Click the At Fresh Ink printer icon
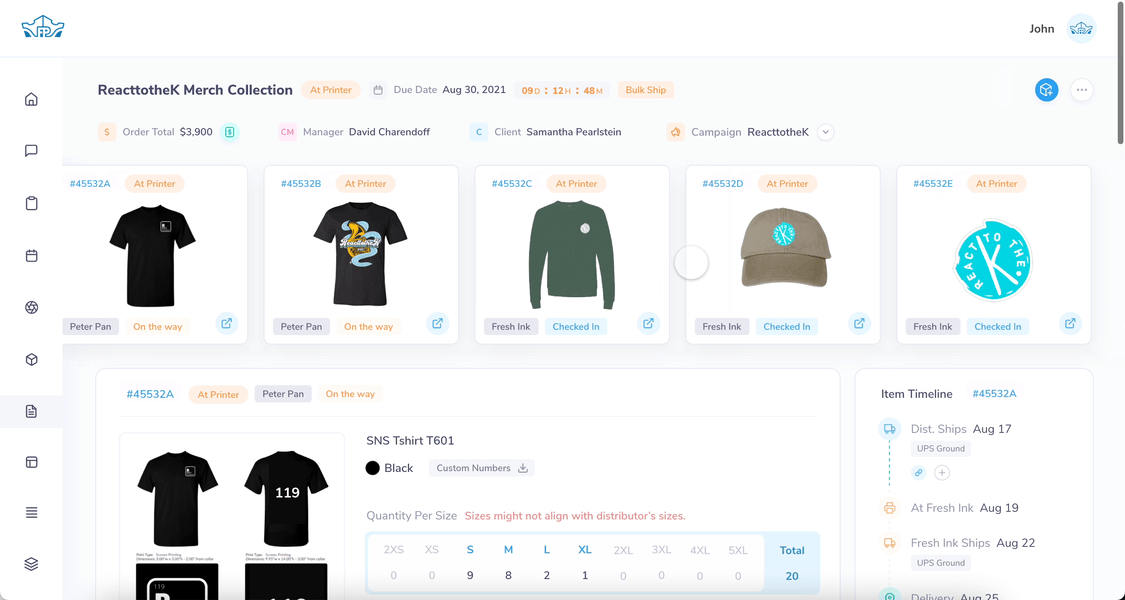Viewport: 1125px width, 600px height. point(890,508)
